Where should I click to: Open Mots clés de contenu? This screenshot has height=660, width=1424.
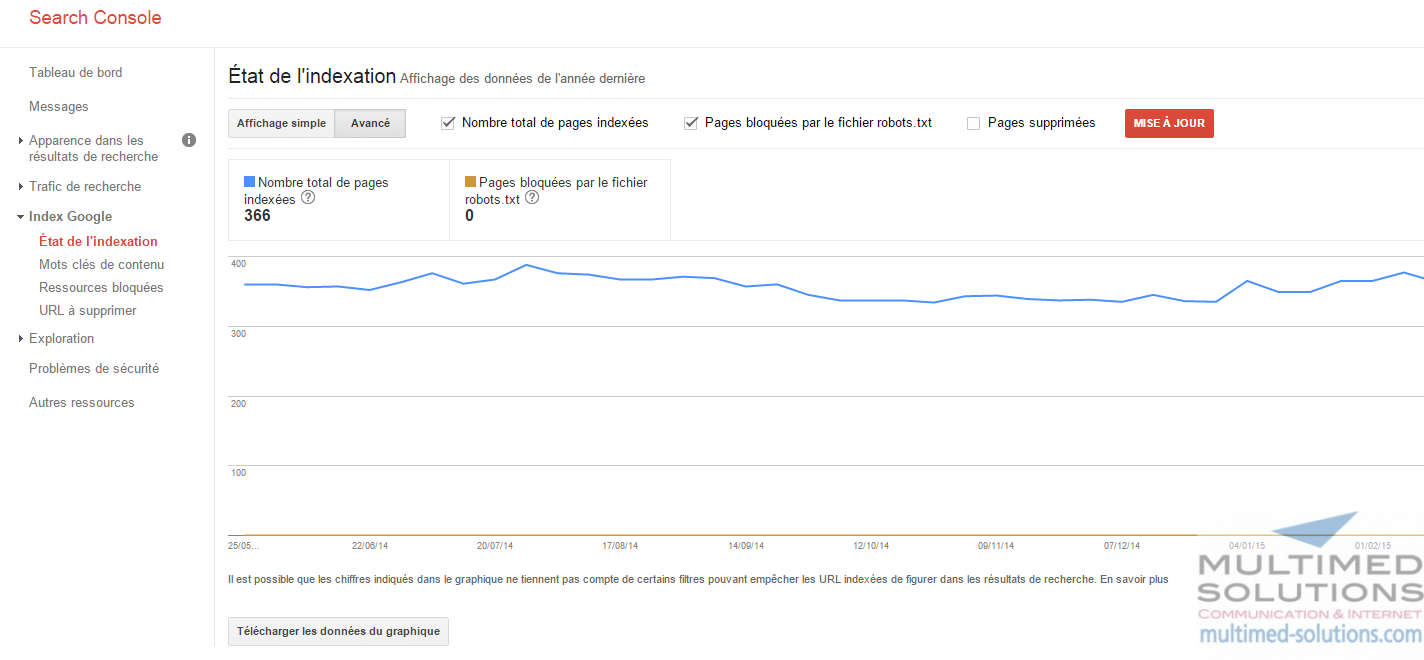(x=101, y=265)
